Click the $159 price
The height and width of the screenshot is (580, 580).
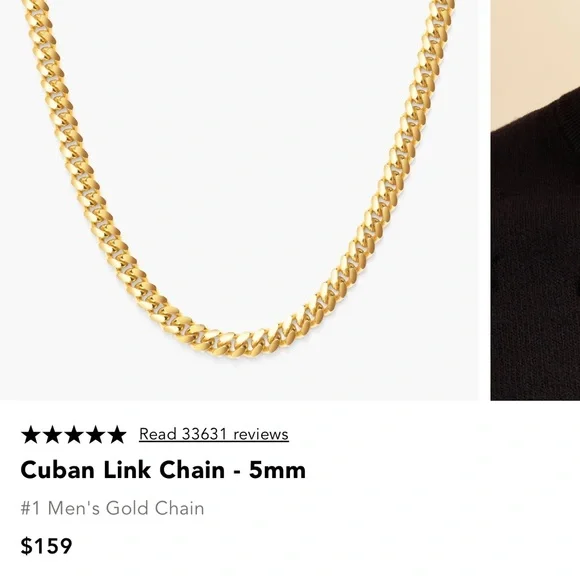click(46, 546)
